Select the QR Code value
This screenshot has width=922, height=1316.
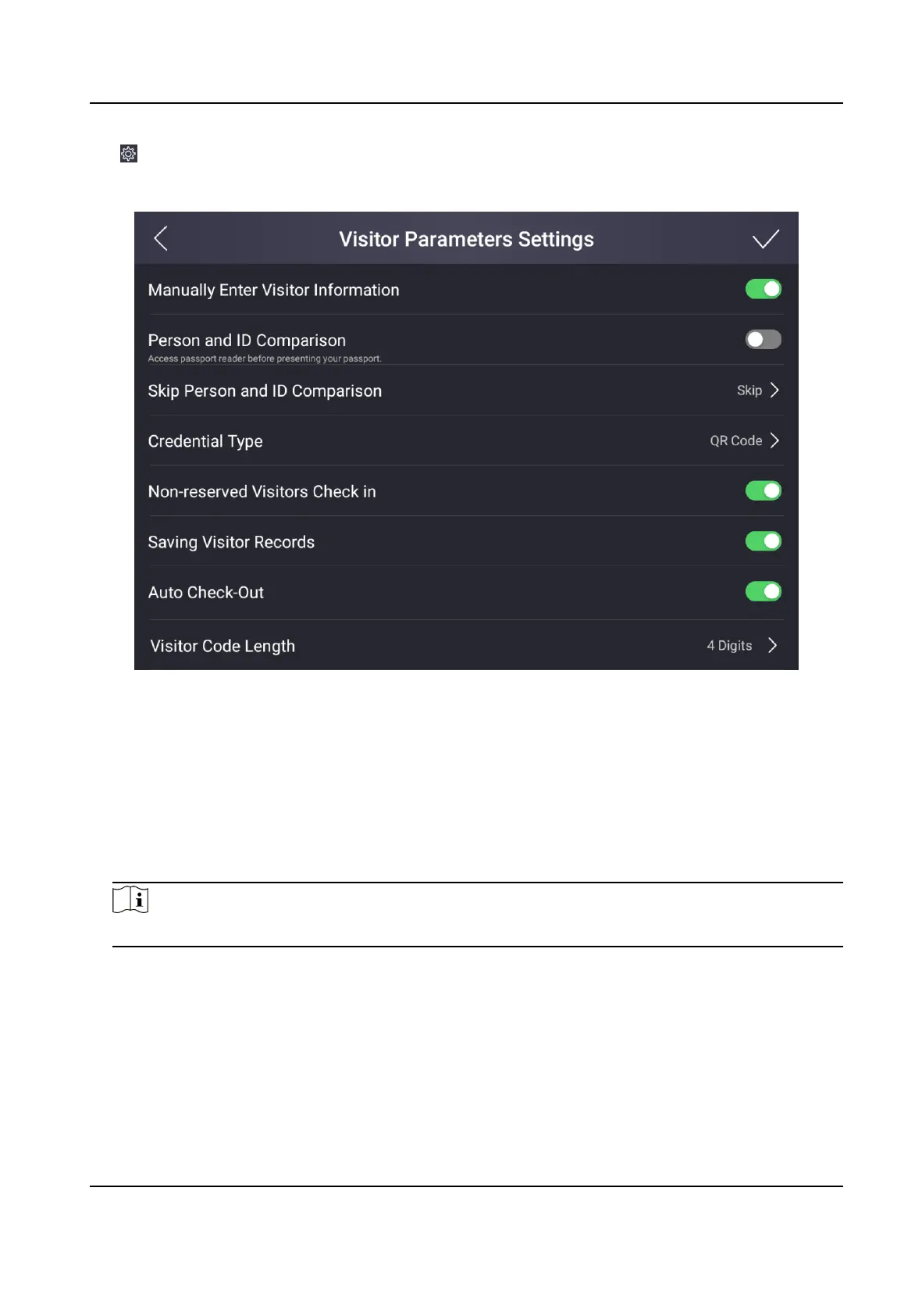tap(735, 440)
